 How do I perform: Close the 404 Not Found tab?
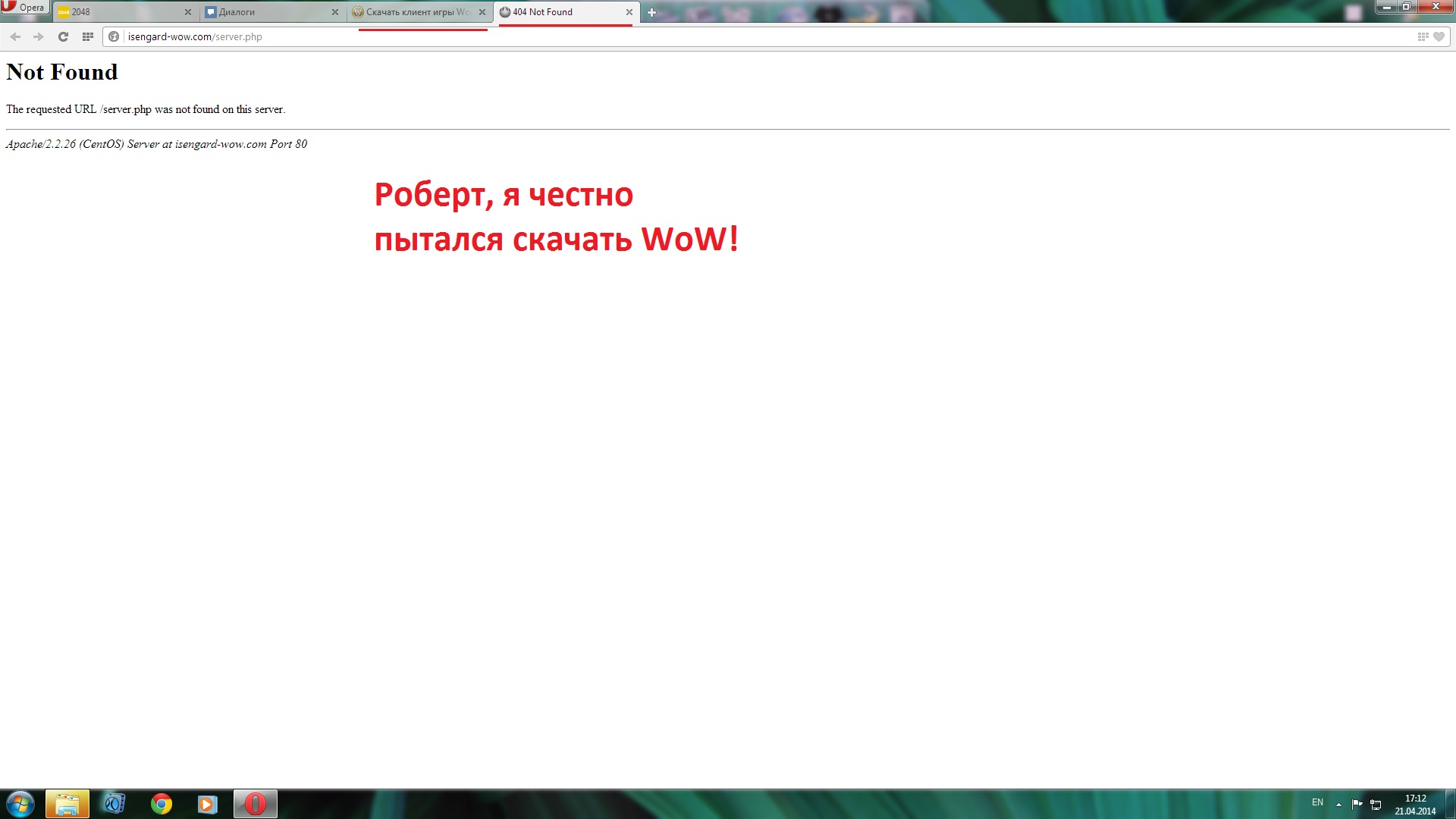(629, 12)
